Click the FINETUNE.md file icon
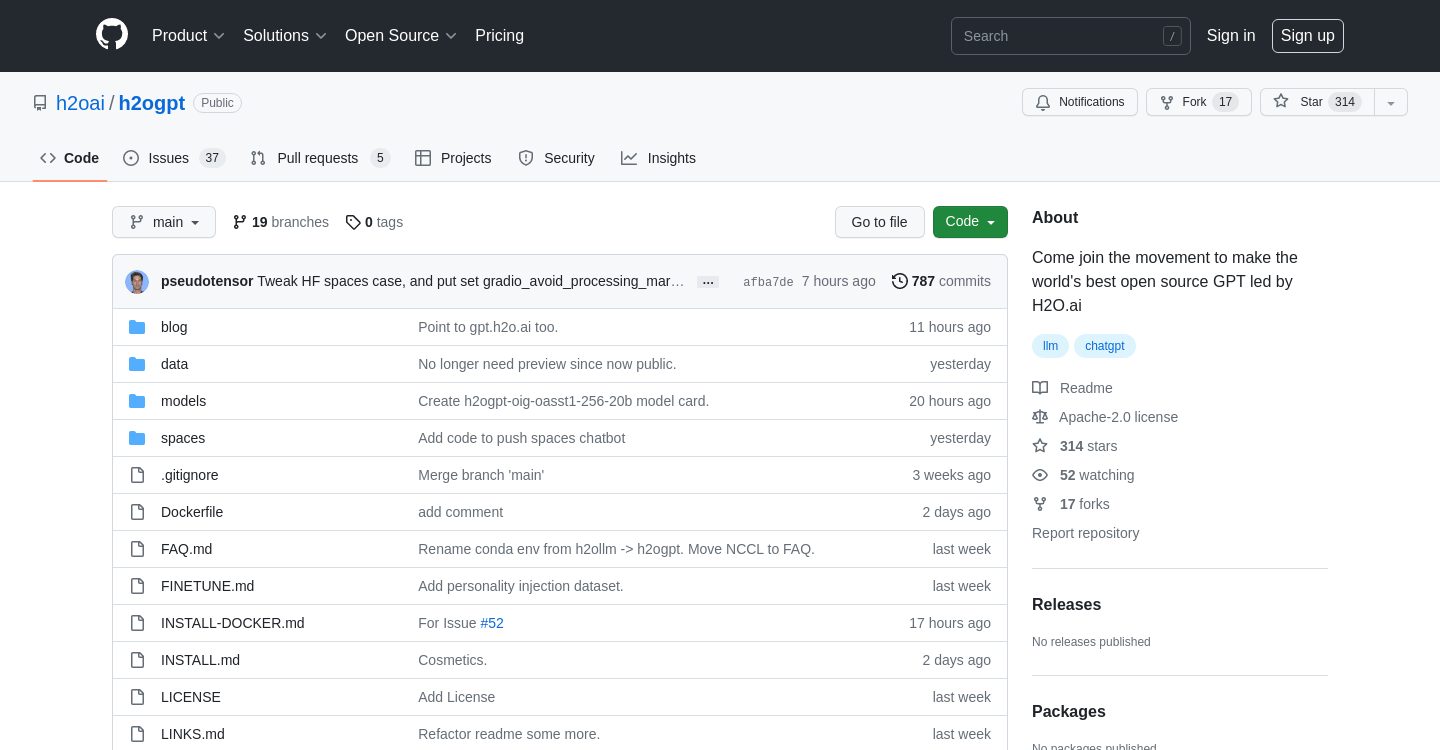The width and height of the screenshot is (1440, 750). 137,586
